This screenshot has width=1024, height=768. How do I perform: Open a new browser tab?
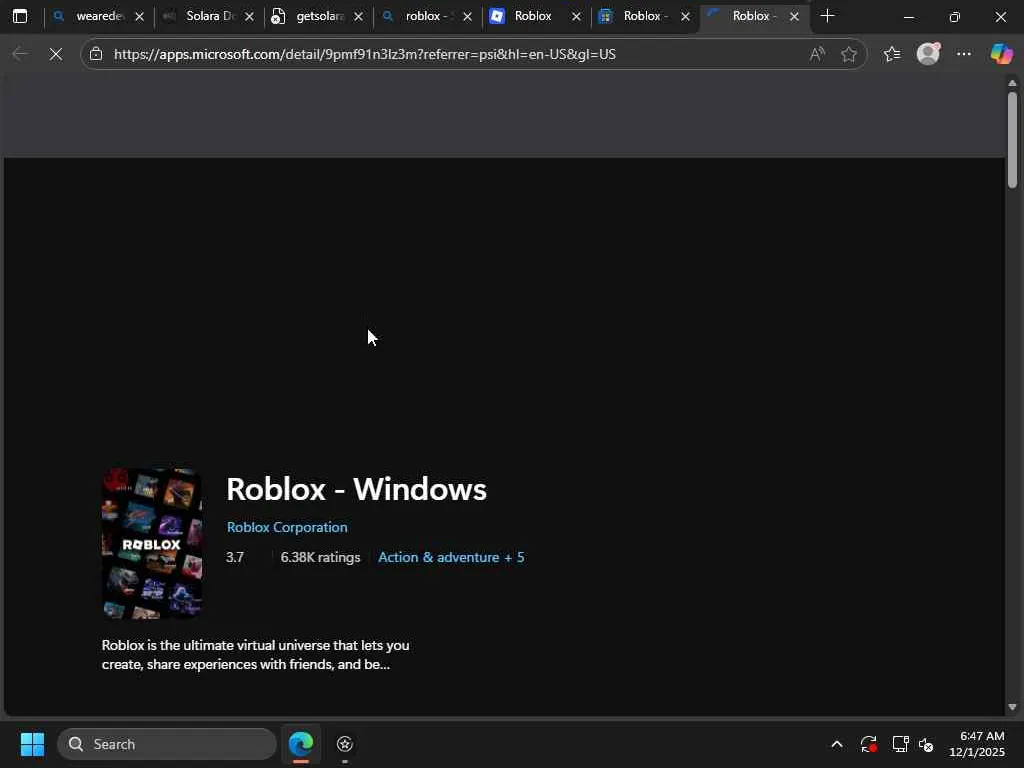827,16
